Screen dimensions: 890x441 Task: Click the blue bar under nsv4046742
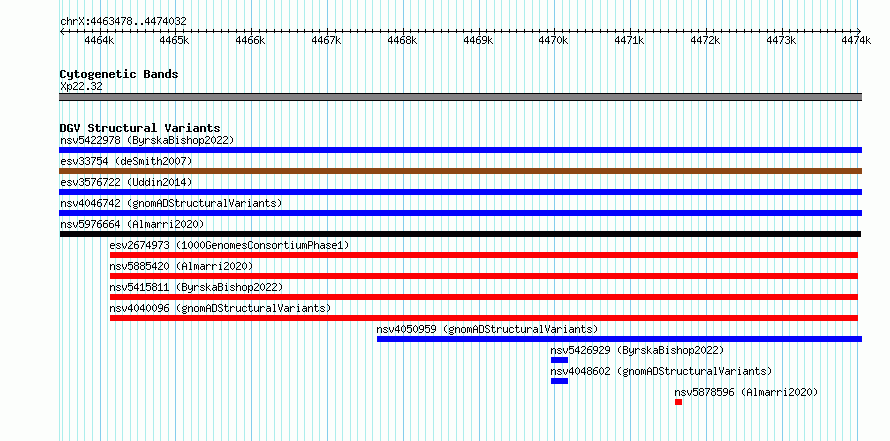point(460,213)
